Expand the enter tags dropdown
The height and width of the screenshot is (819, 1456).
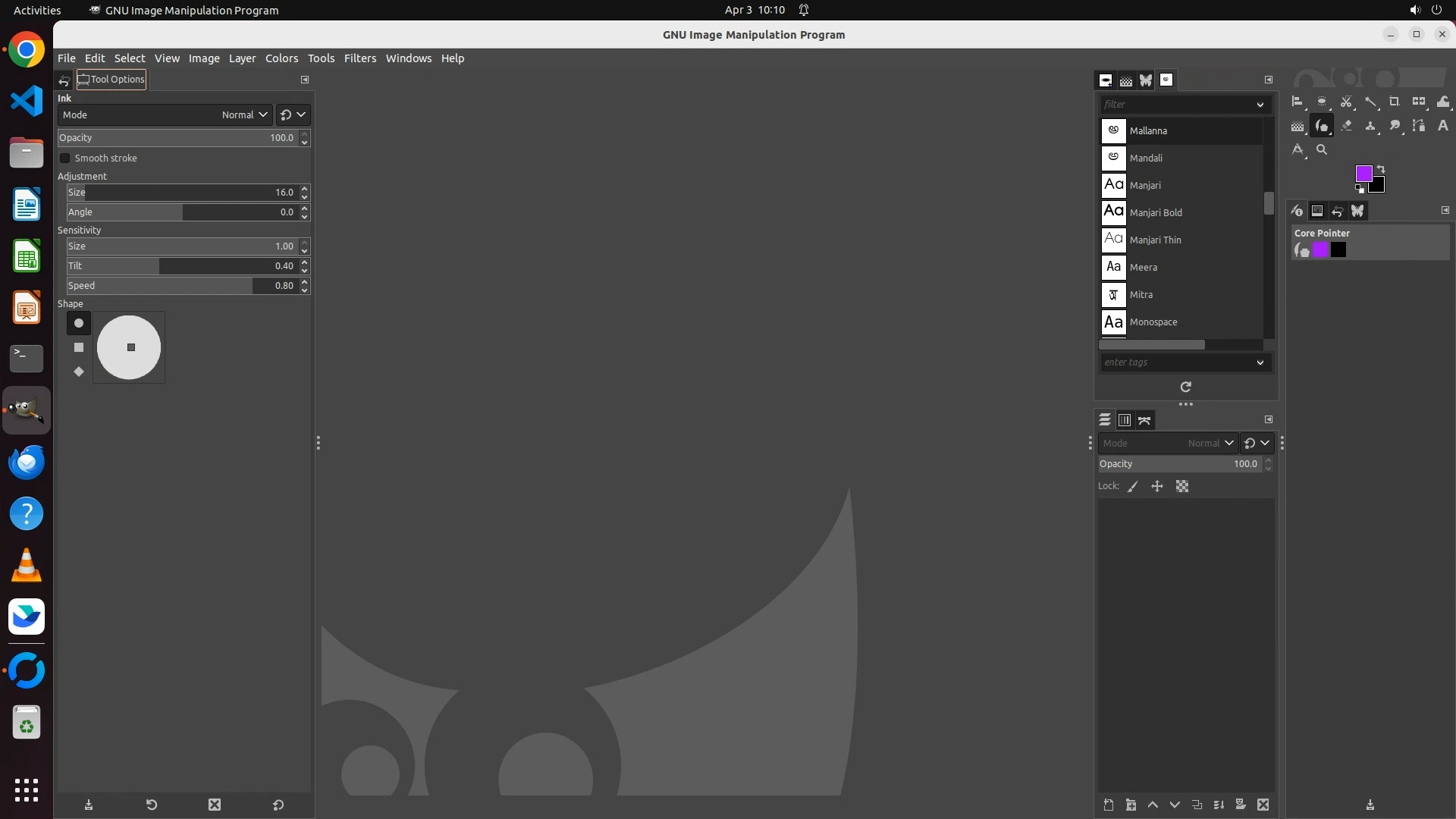(x=1260, y=362)
